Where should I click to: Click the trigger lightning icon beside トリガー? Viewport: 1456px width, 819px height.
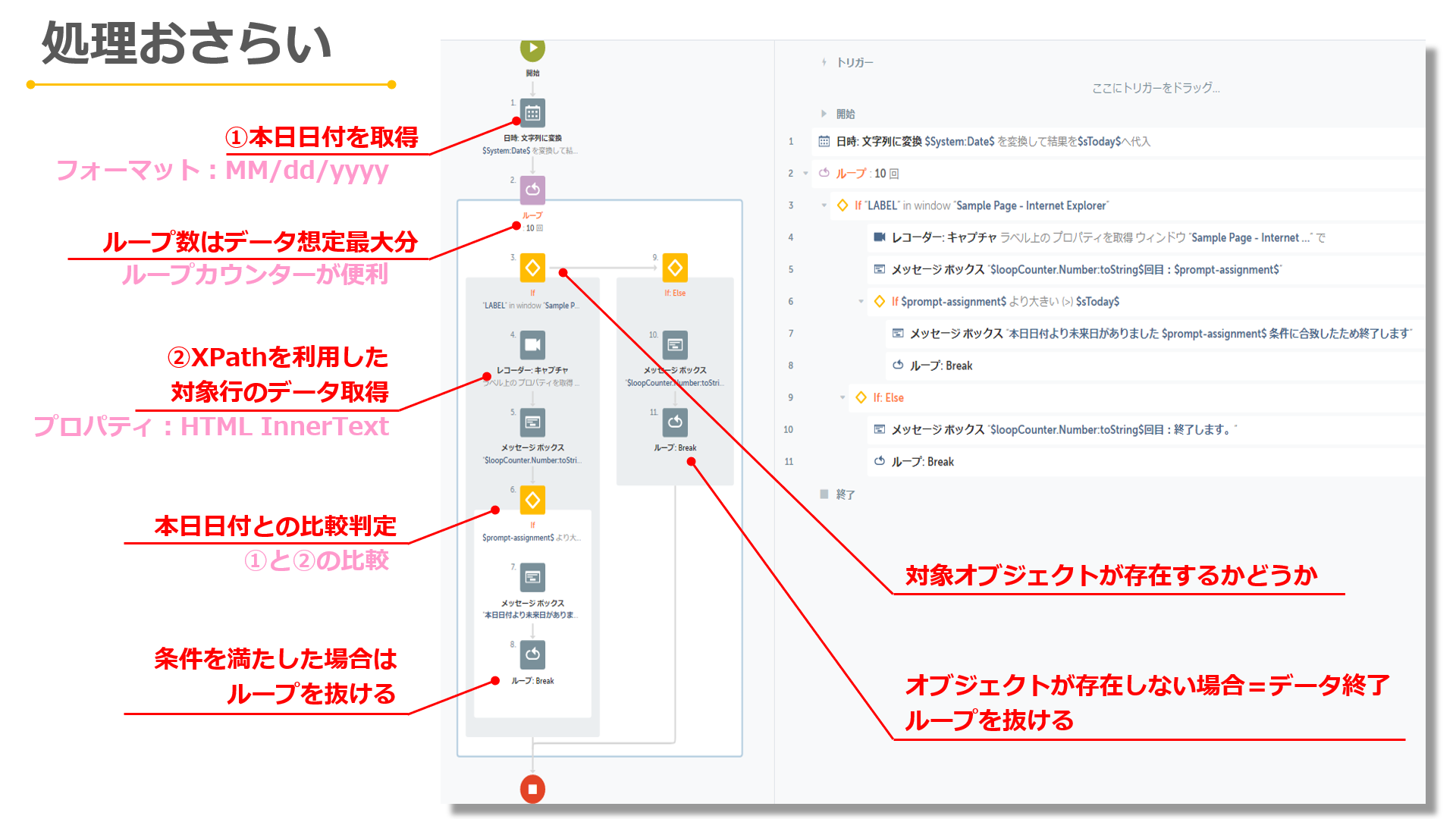(x=824, y=62)
